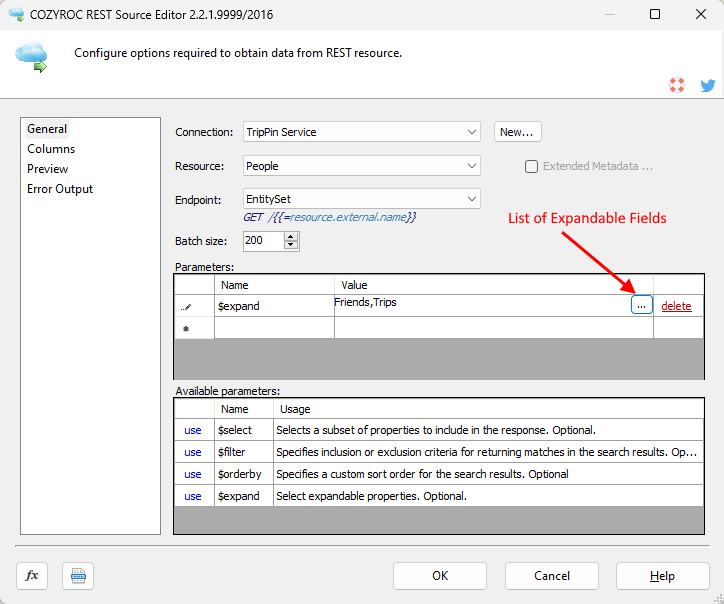The width and height of the screenshot is (724, 604).
Task: Click the $filter name in Available parameters
Action: point(231,452)
